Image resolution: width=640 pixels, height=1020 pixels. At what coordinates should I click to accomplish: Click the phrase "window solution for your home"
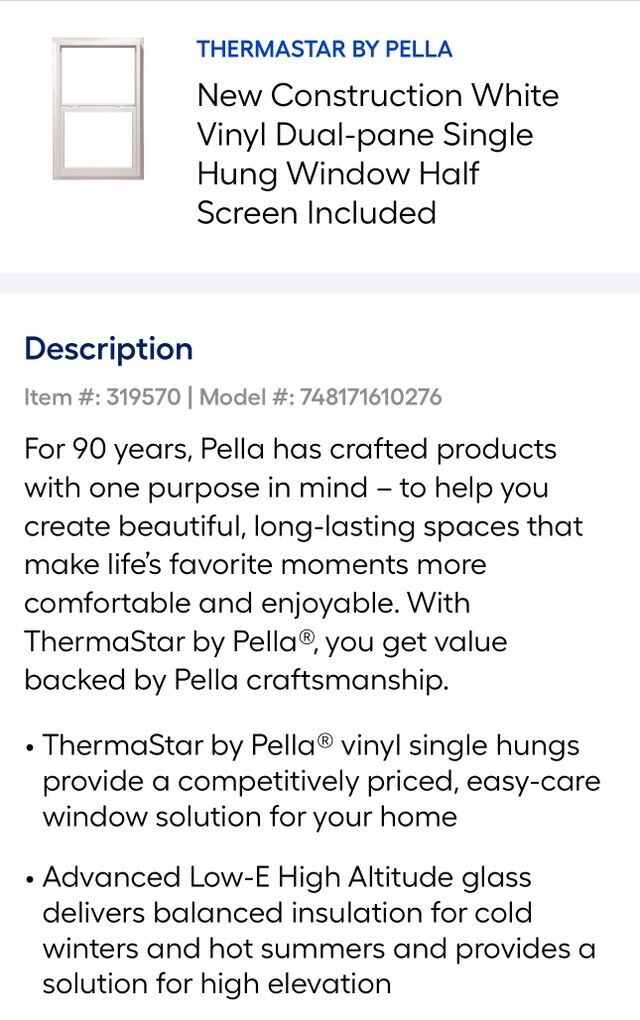click(249, 817)
